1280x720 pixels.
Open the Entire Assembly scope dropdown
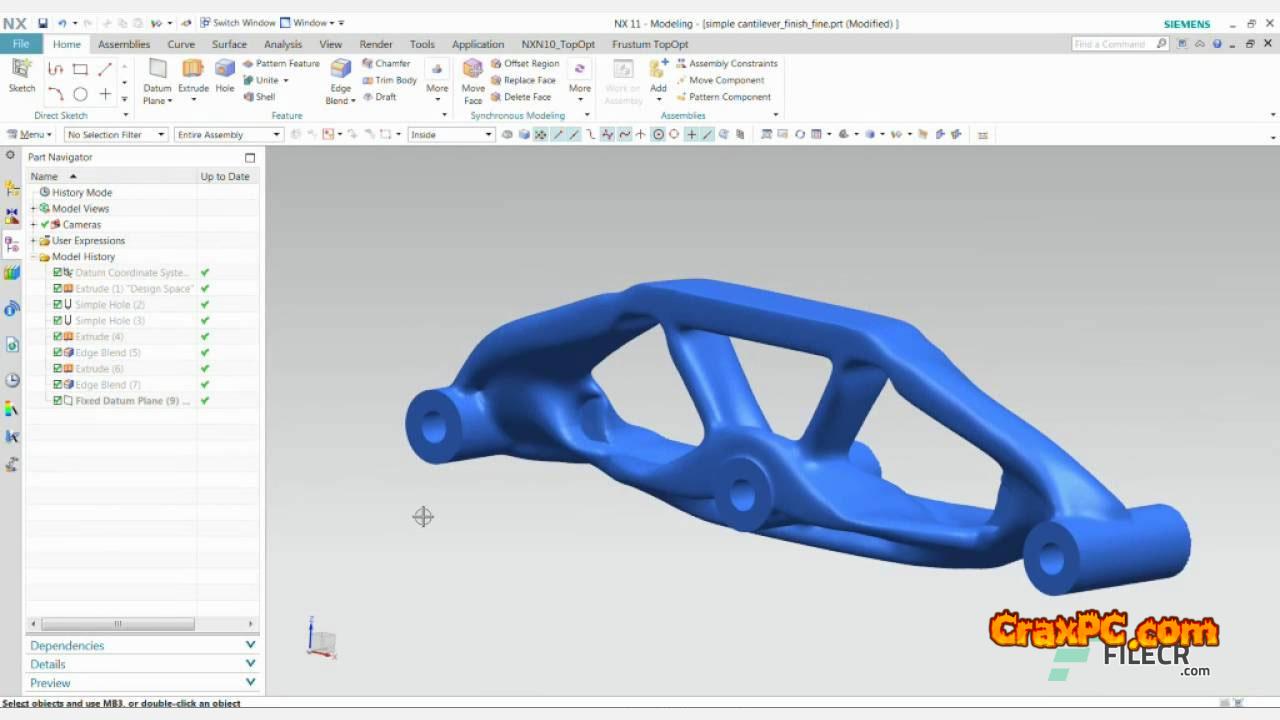click(229, 134)
